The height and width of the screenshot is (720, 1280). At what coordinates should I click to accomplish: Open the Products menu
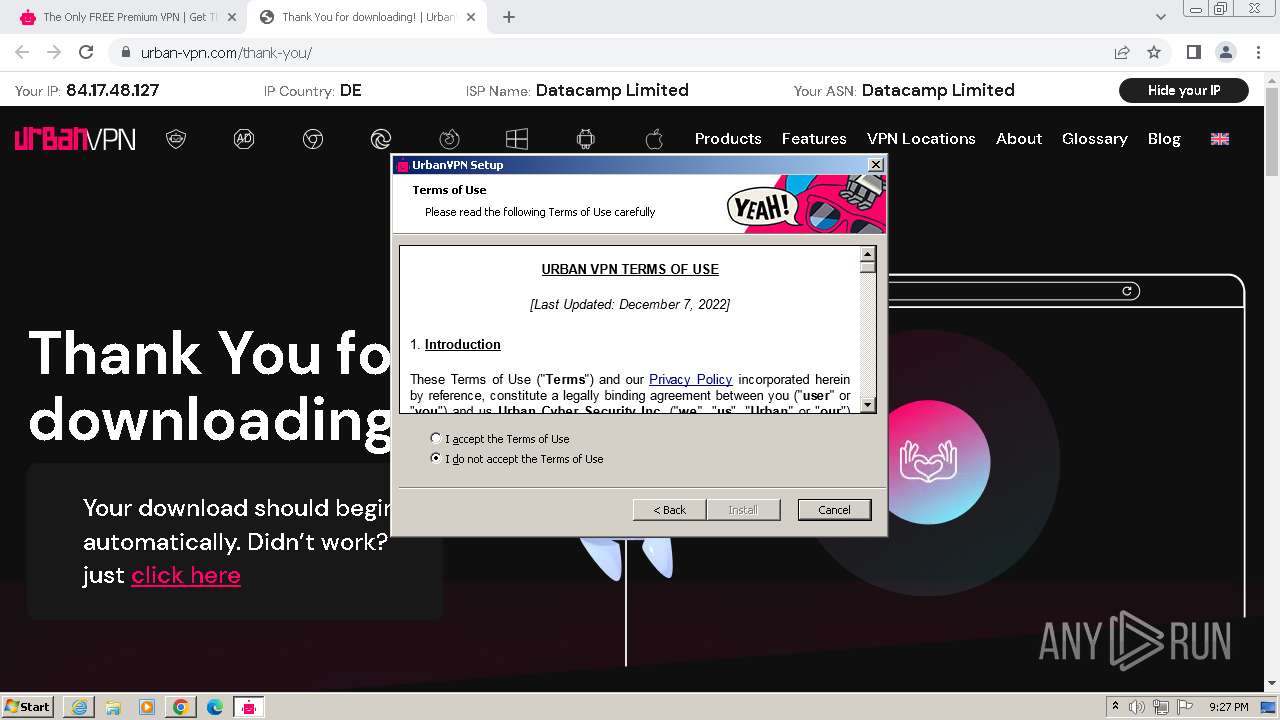coord(728,139)
